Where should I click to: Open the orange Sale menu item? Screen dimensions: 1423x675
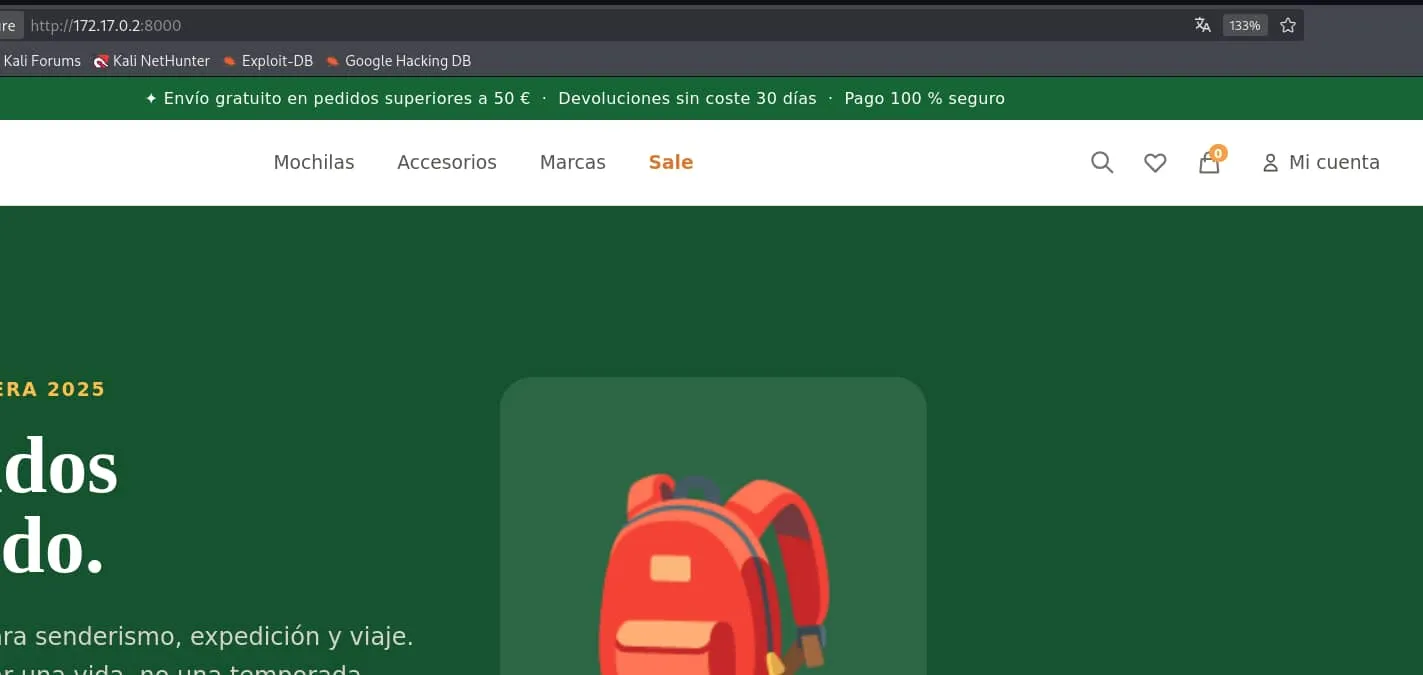pos(671,162)
